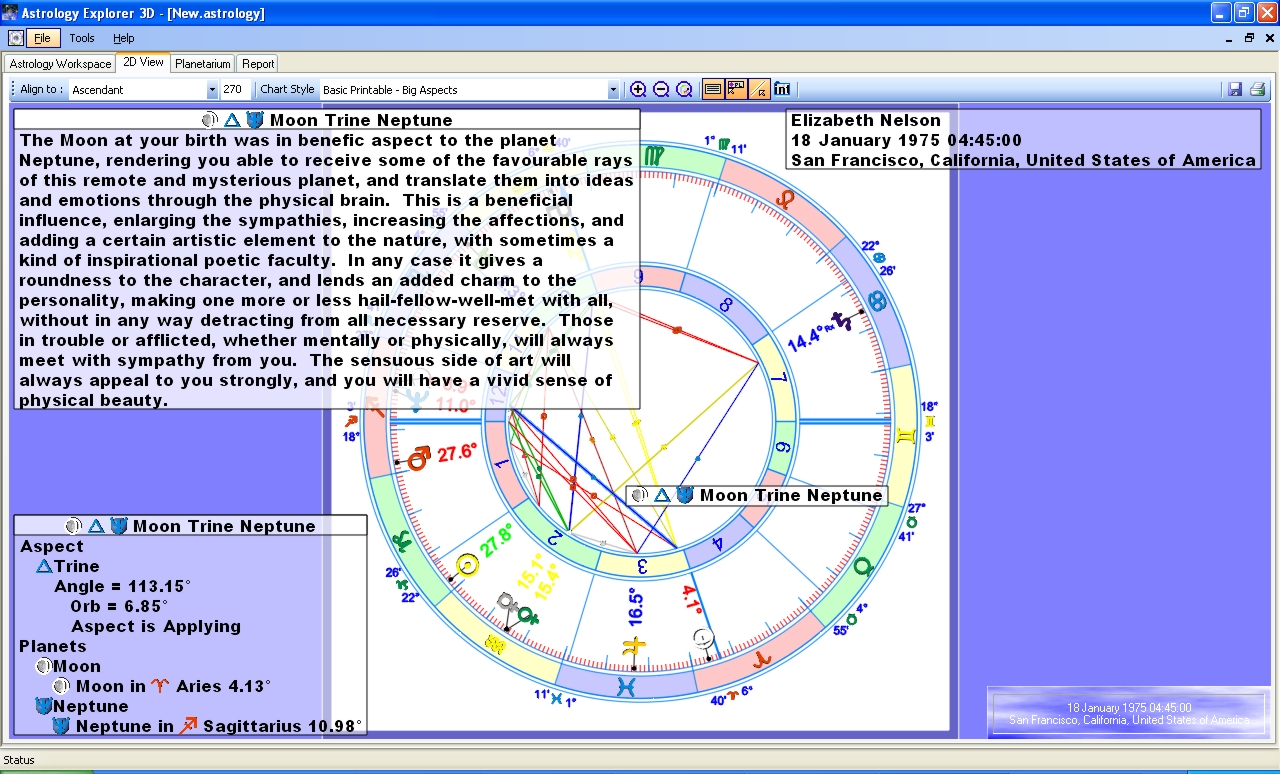Click the 'Orb = 6.85°' value
The width and height of the screenshot is (1280, 774).
(x=119, y=606)
